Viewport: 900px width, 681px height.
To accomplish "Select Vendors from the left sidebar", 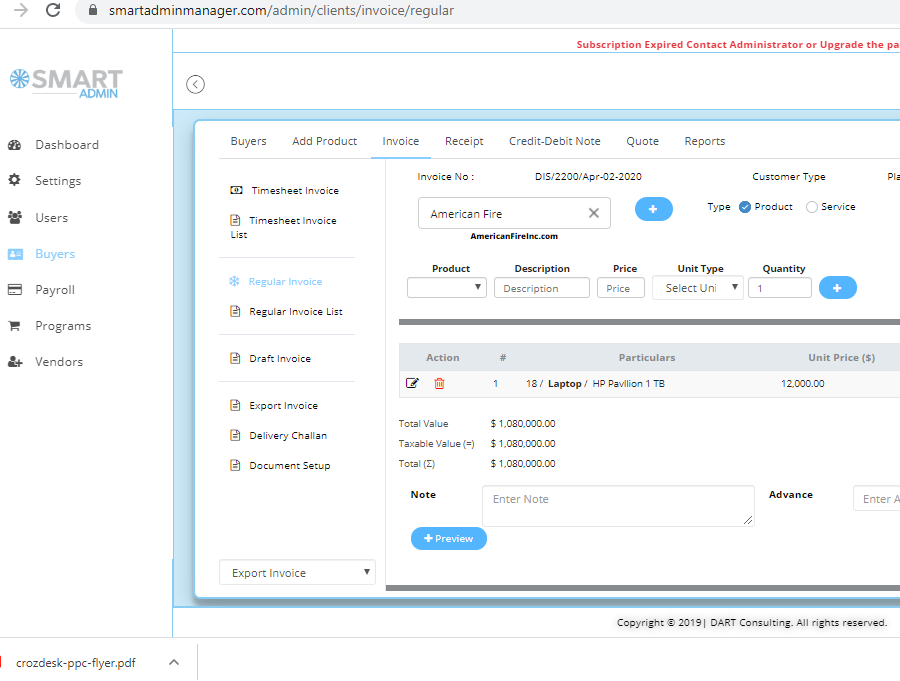I will pos(58,361).
